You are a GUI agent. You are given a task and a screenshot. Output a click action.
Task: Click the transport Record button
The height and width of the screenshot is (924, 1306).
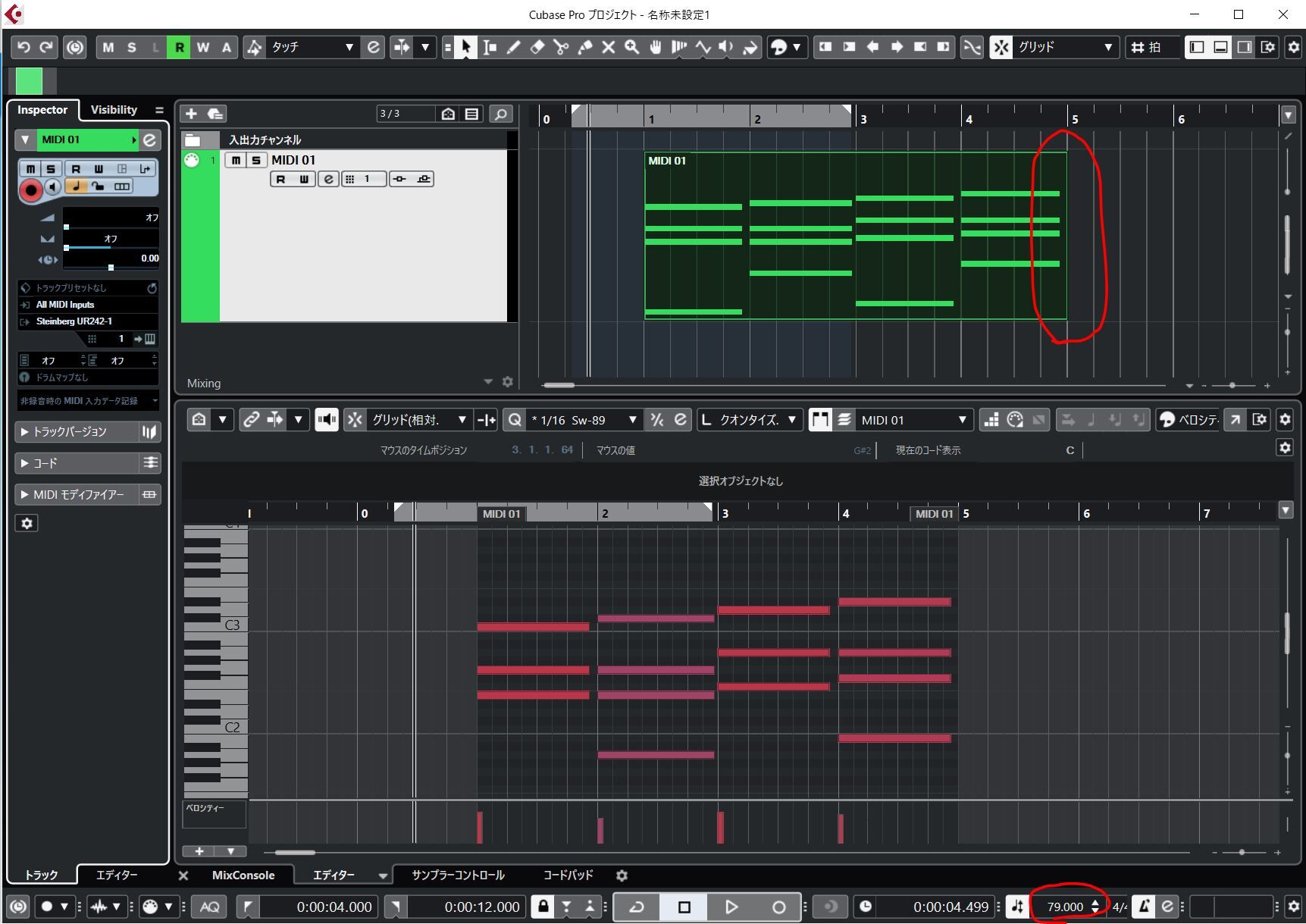coord(778,907)
